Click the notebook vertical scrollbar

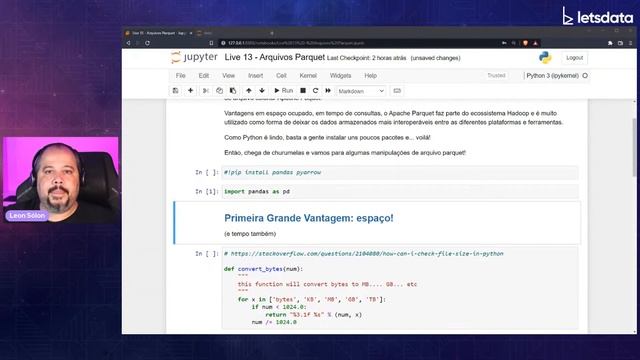pyautogui.click(x=634, y=147)
